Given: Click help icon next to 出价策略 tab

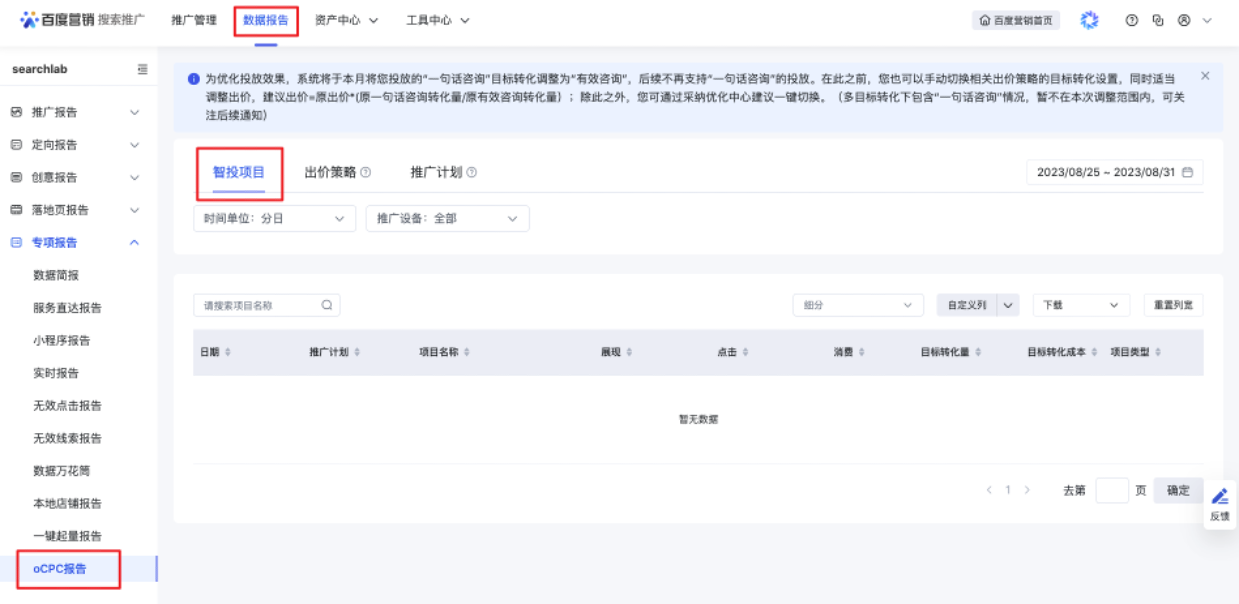Looking at the screenshot, I should 366,173.
